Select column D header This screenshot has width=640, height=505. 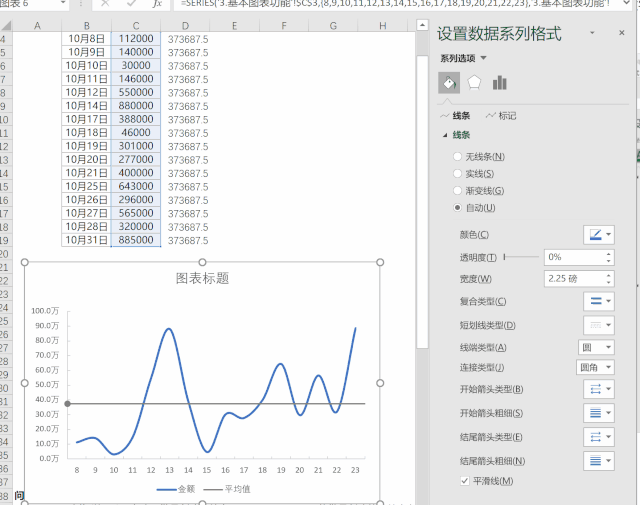click(x=185, y=26)
